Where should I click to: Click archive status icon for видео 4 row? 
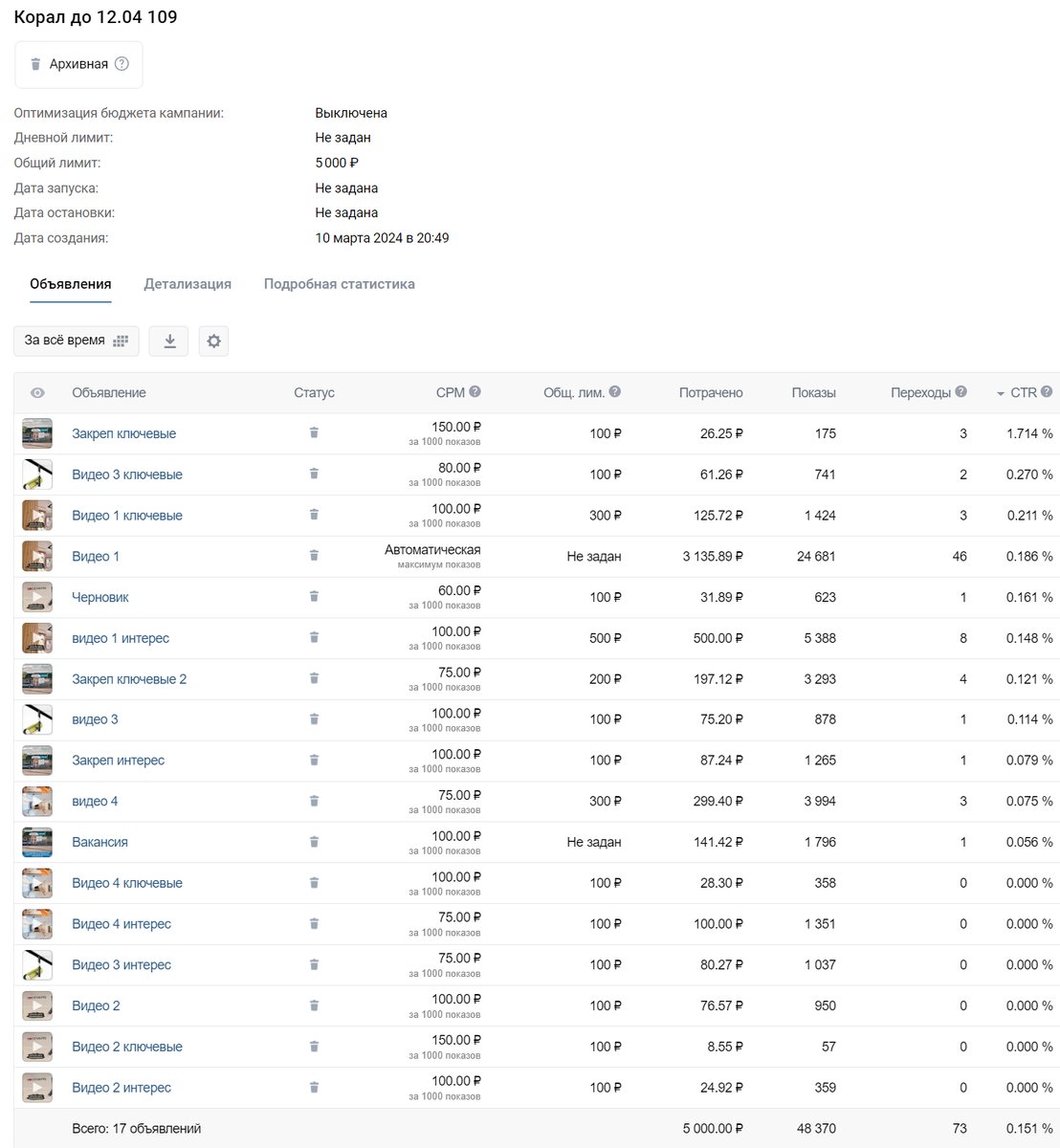tap(314, 801)
